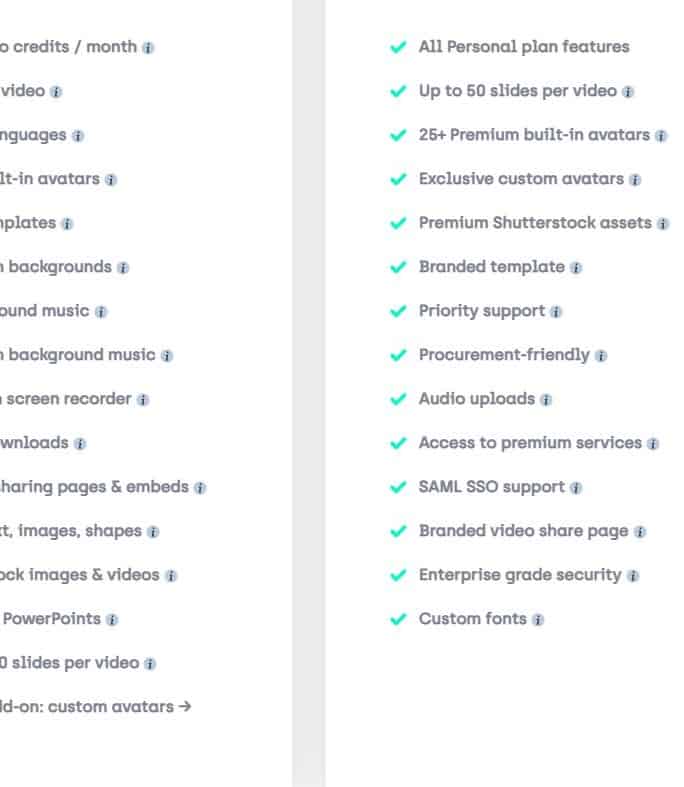Click info icon next to screen recorder
Image resolution: width=684 pixels, height=787 pixels.
(143, 400)
